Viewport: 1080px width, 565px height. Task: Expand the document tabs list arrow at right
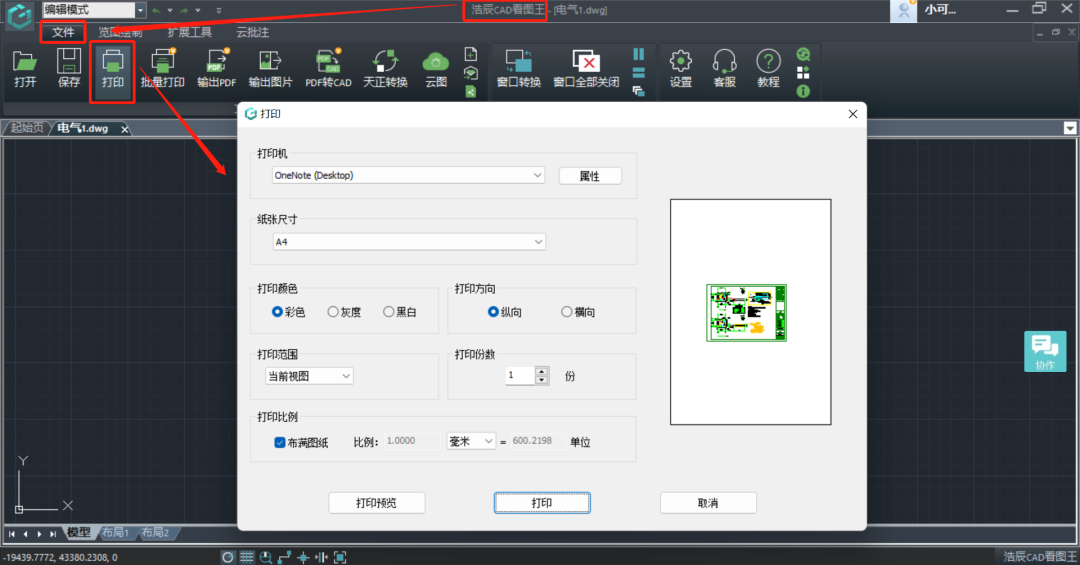1070,128
